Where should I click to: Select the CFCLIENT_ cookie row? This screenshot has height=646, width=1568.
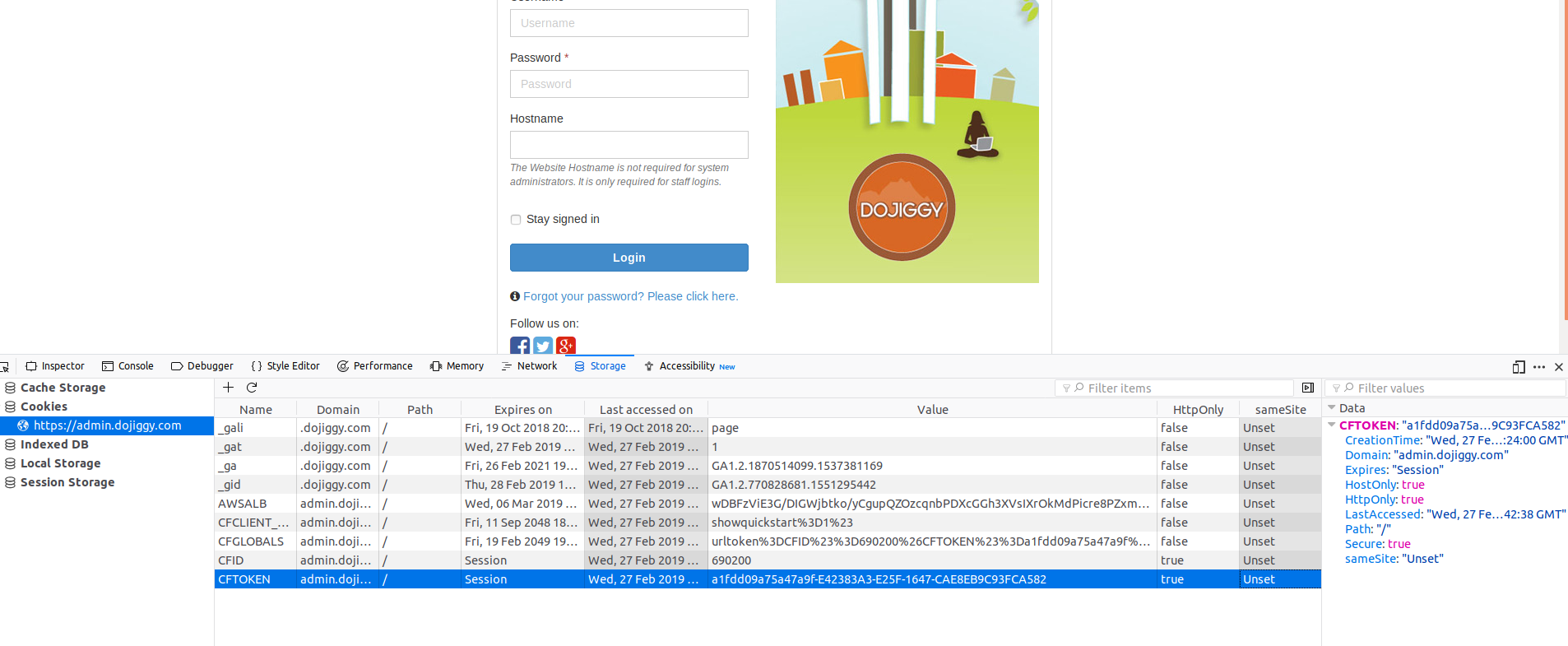(x=768, y=523)
